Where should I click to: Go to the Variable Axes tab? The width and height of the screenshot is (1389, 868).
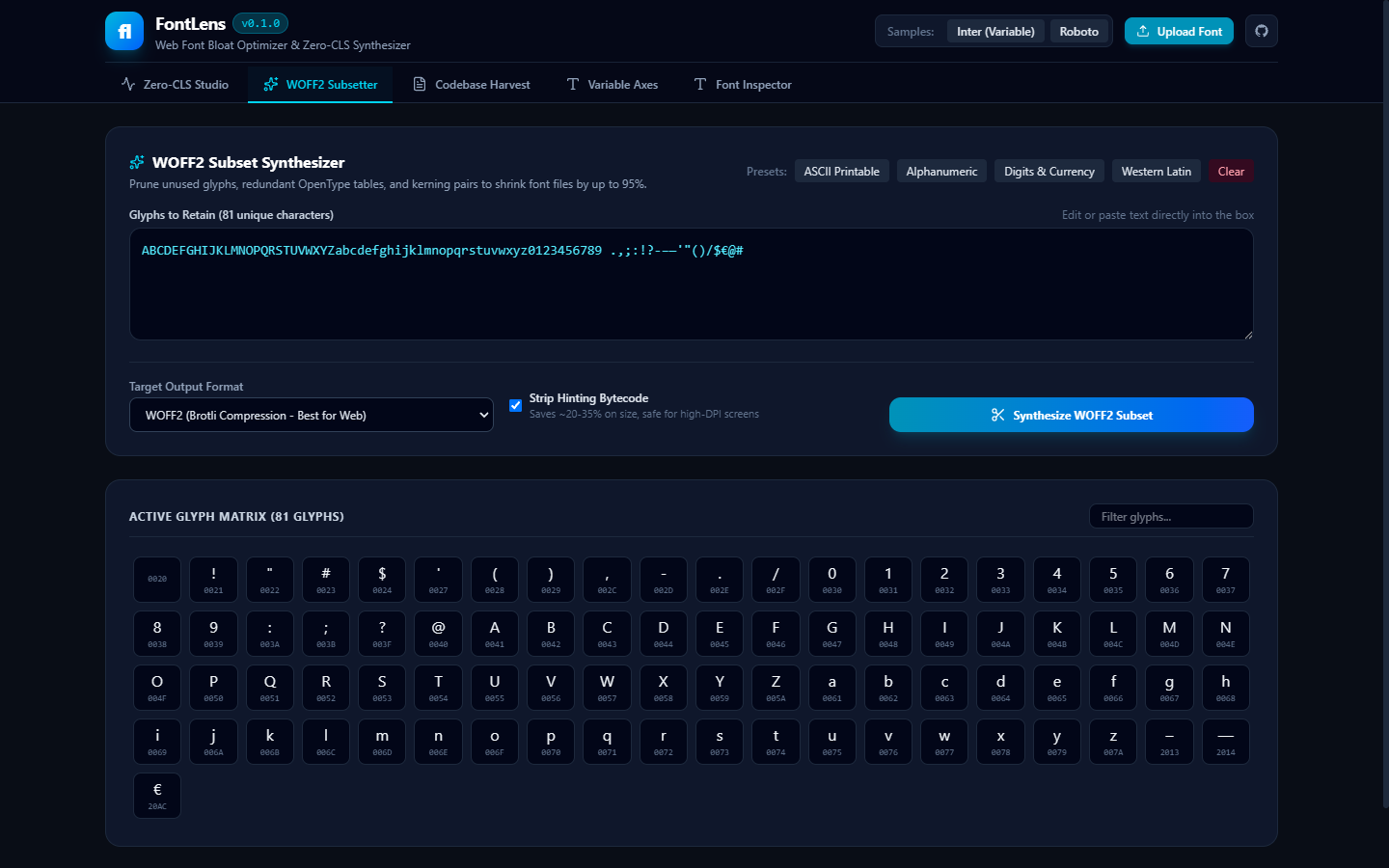613,85
